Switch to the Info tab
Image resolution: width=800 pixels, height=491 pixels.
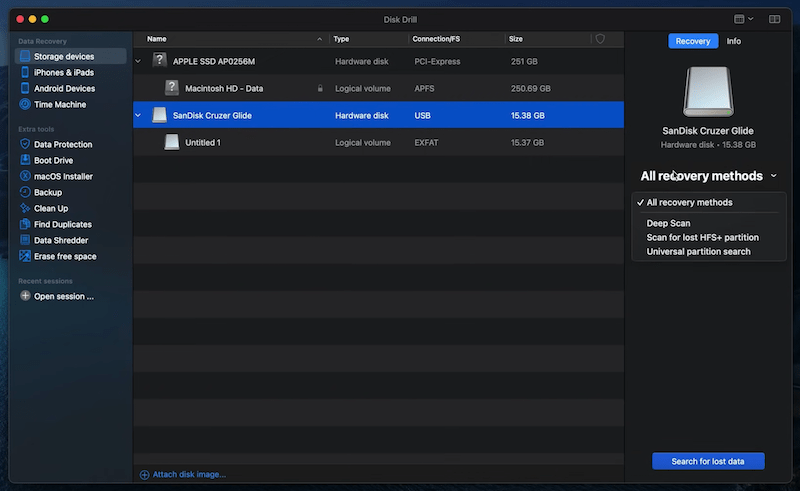coord(733,41)
